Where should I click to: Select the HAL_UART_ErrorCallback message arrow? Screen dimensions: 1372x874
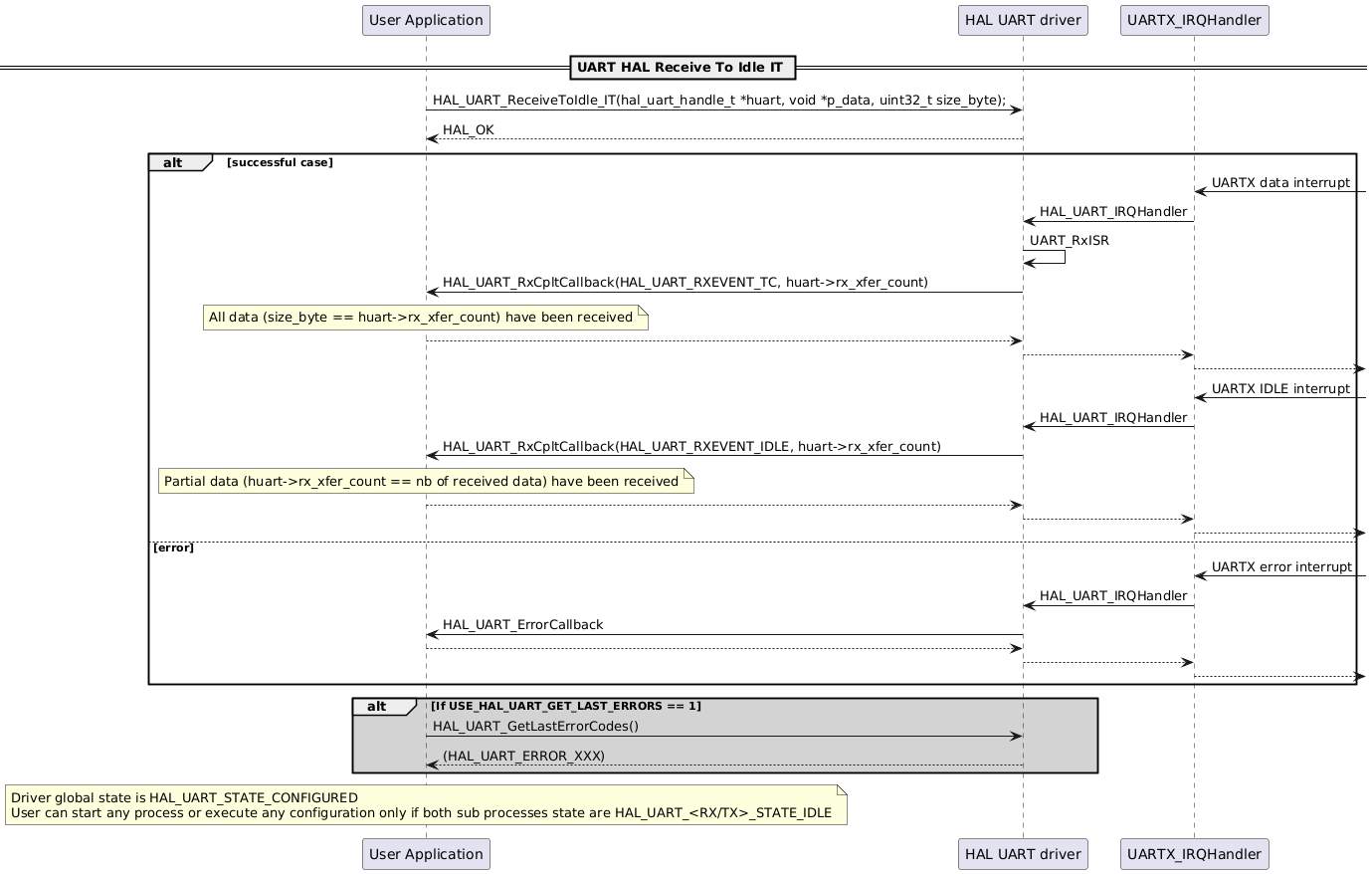724,634
